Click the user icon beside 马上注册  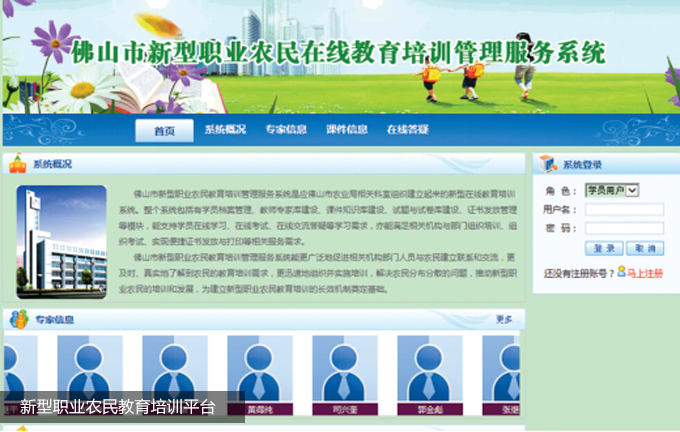pyautogui.click(x=621, y=271)
